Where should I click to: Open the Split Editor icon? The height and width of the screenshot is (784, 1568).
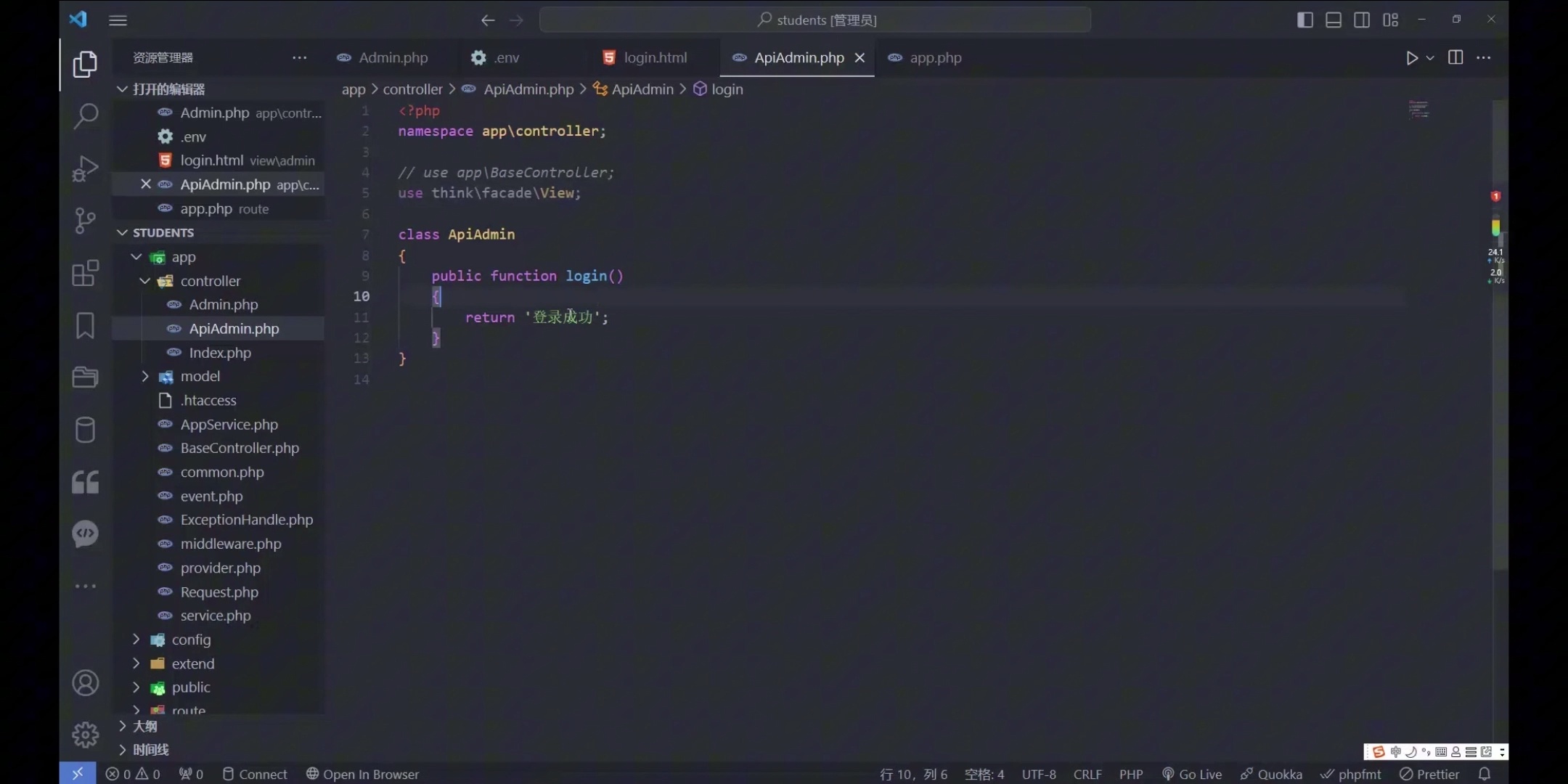[x=1457, y=57]
